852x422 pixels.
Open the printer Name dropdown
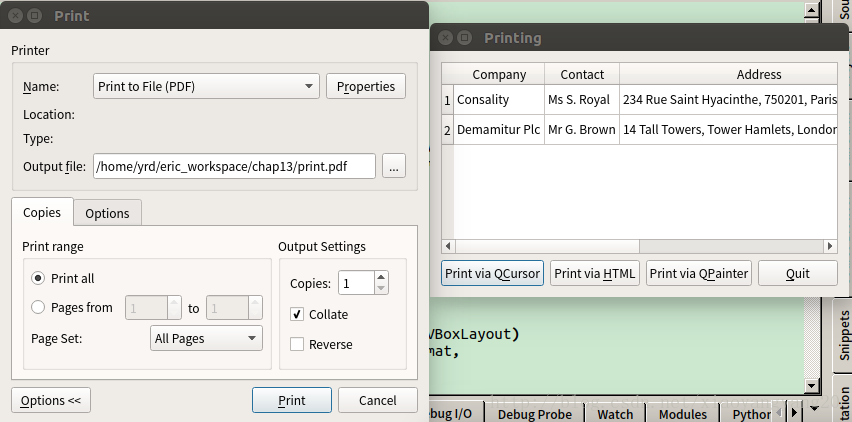coord(206,87)
